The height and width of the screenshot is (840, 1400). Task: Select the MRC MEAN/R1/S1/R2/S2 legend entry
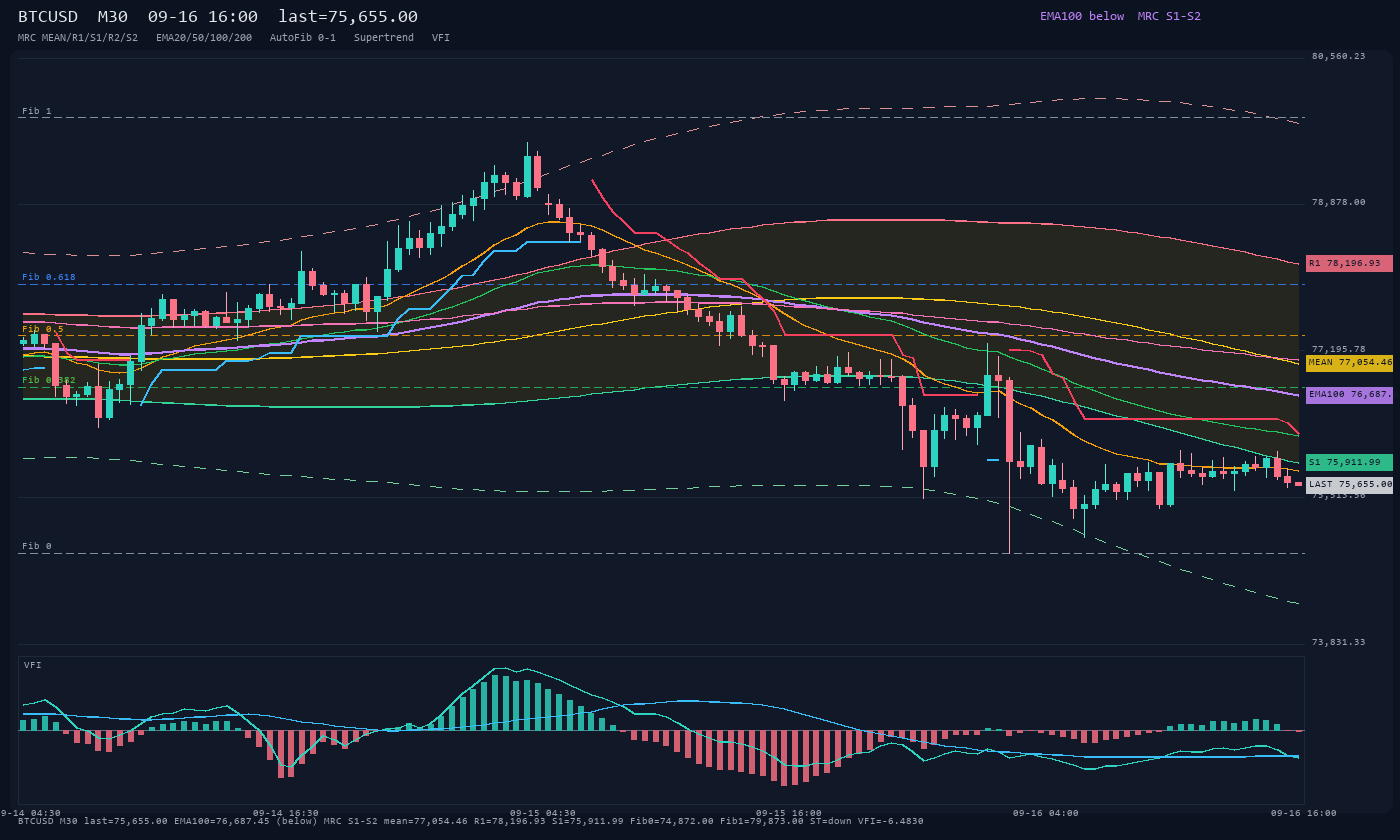tap(78, 38)
